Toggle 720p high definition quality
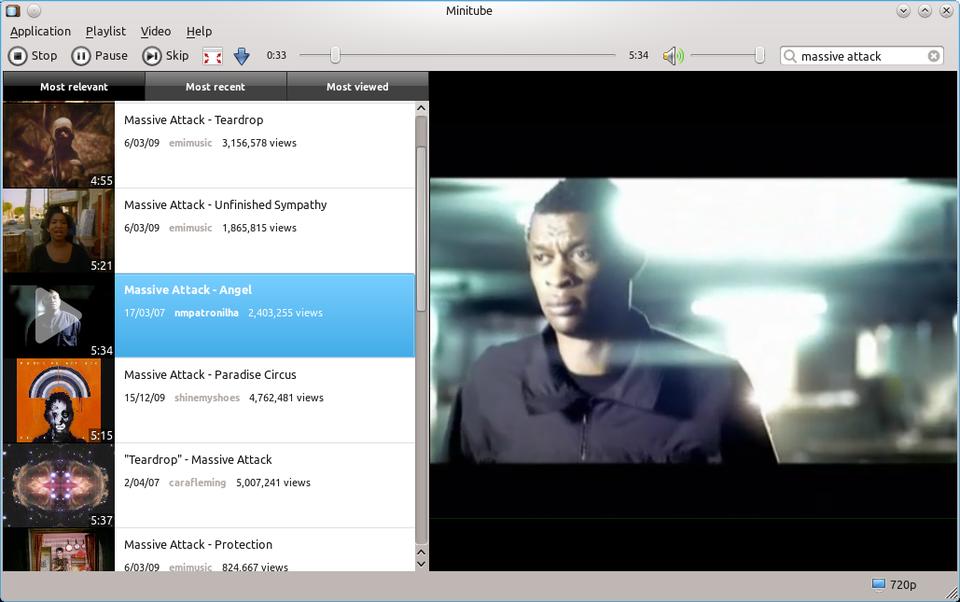This screenshot has height=602, width=960. [x=903, y=585]
